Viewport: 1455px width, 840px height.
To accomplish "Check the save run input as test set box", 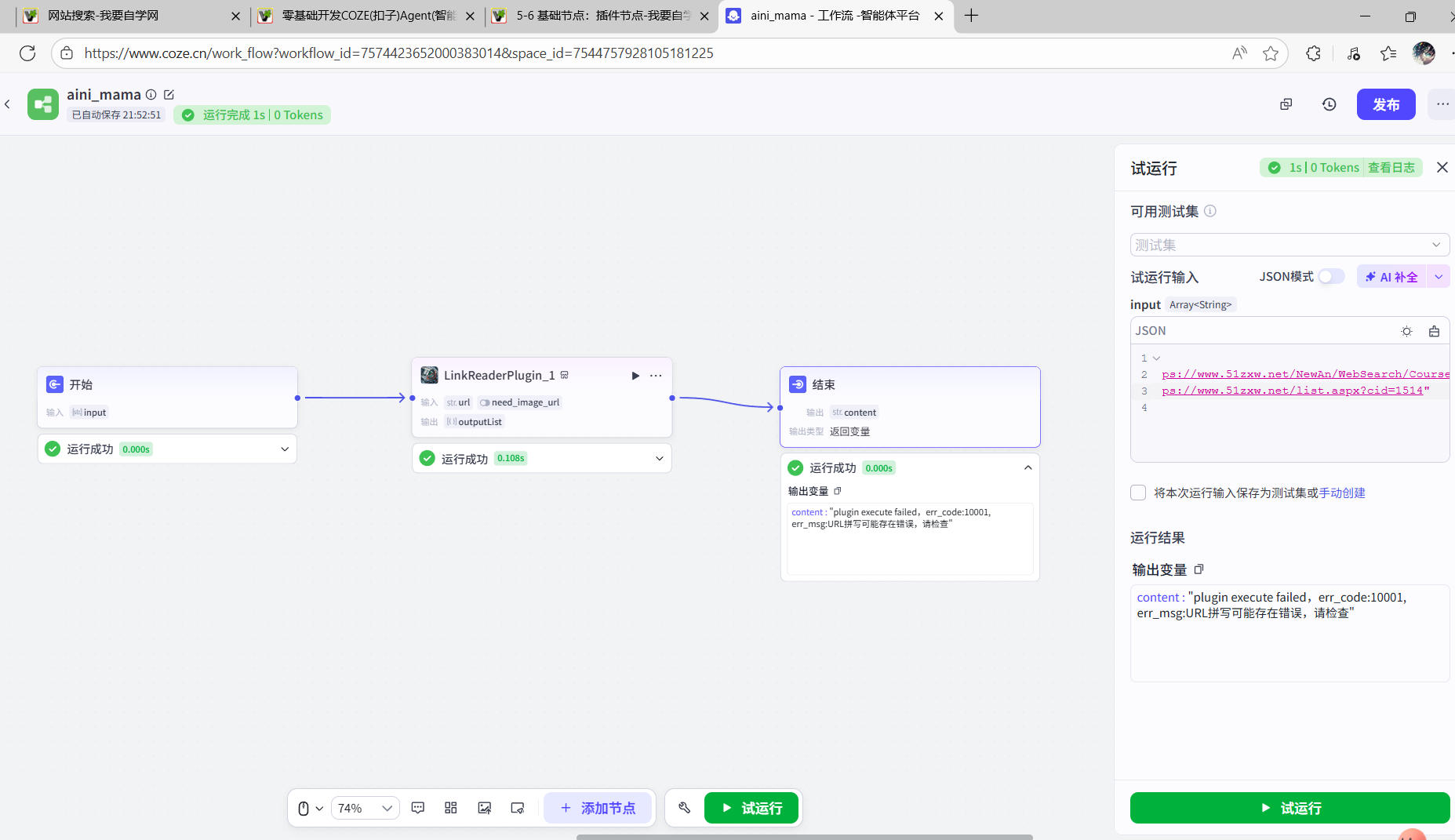I will pos(1138,493).
